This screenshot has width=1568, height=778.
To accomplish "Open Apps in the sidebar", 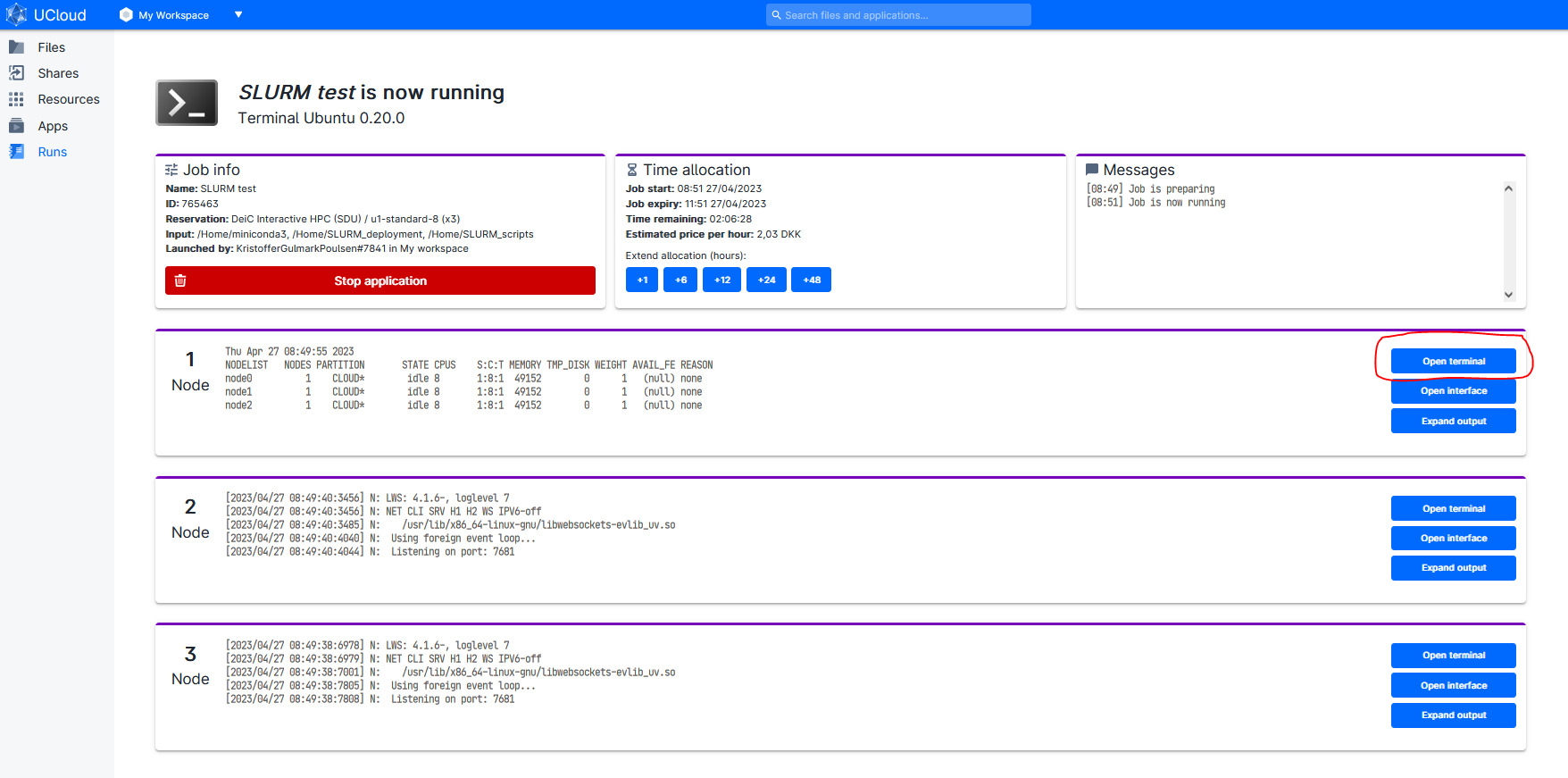I will click(53, 126).
